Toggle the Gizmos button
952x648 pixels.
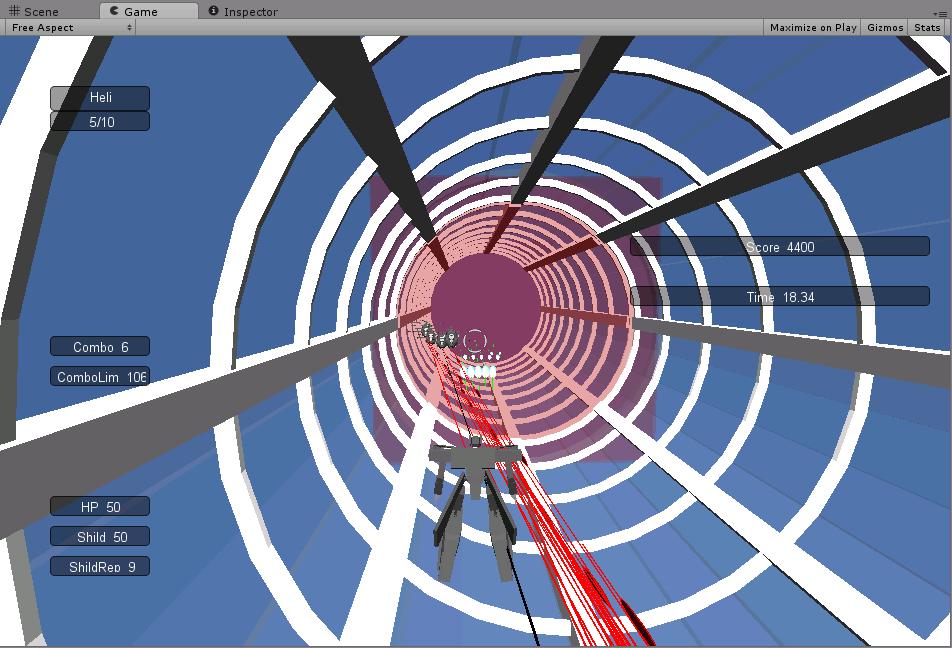tap(885, 27)
